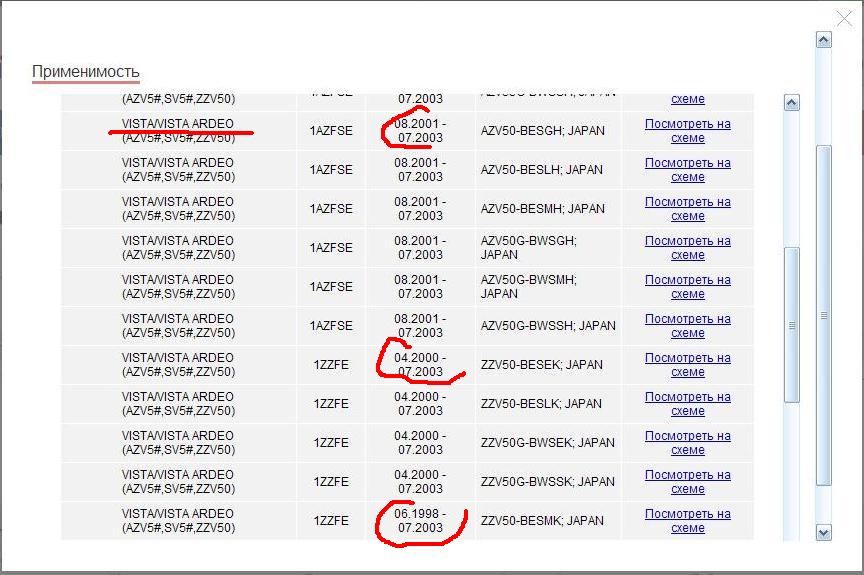
Task: Open 'Посмотреть на схеме' for AZV50G-BWSSH row
Action: point(687,326)
